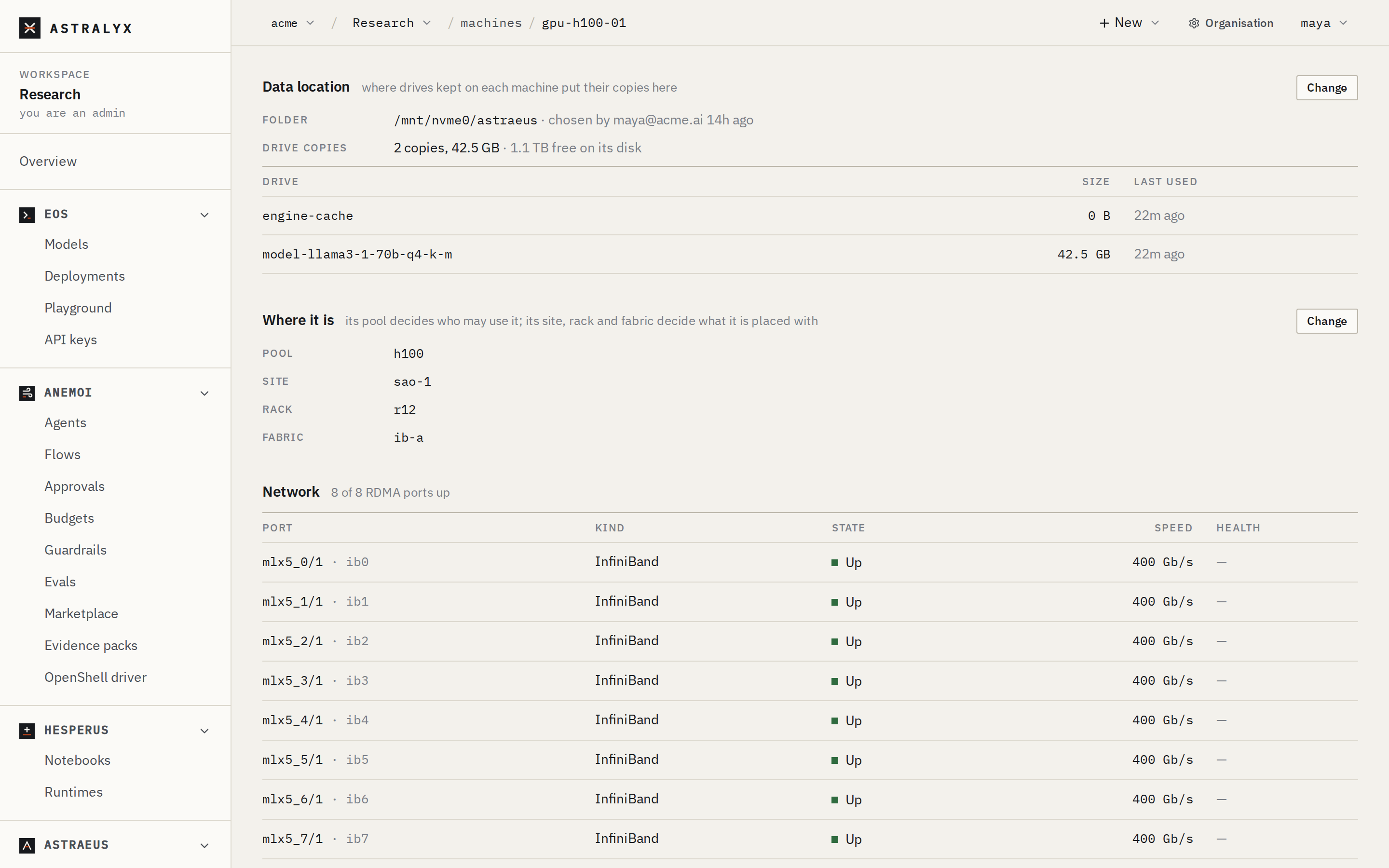1389x868 pixels.
Task: Click the Organisation gear icon
Action: (1194, 23)
